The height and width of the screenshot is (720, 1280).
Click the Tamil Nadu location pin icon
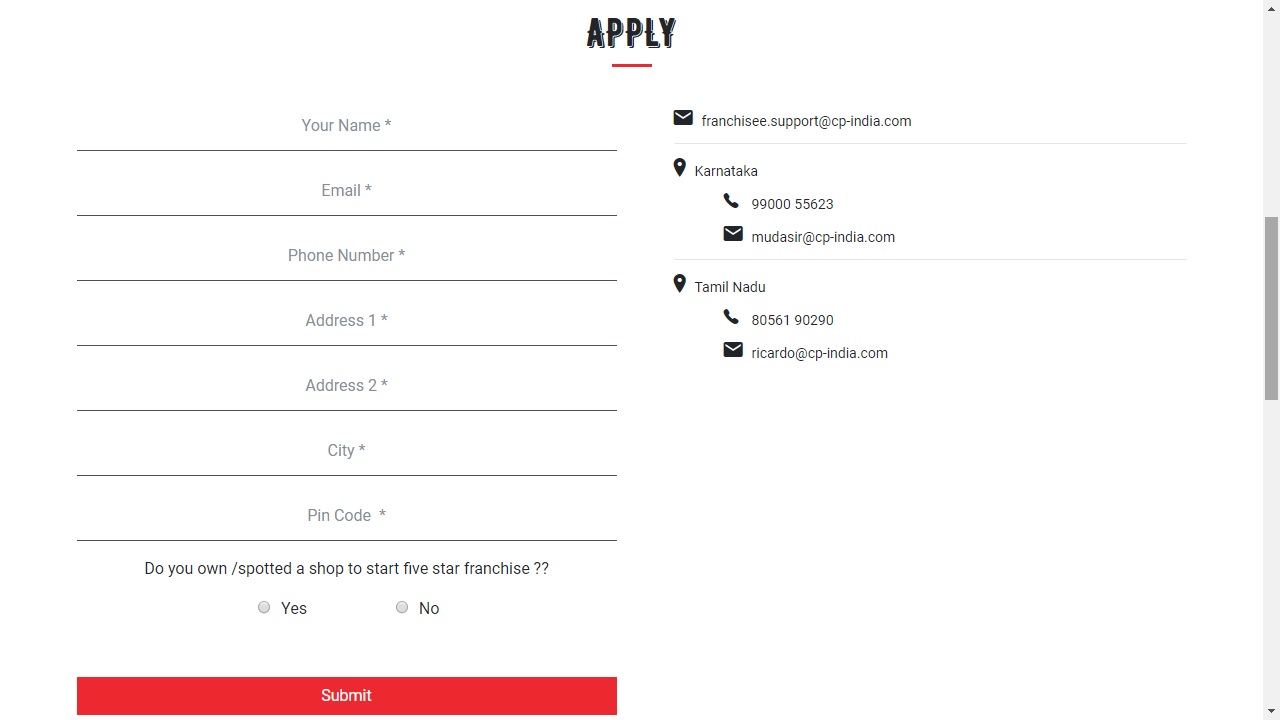coord(680,284)
